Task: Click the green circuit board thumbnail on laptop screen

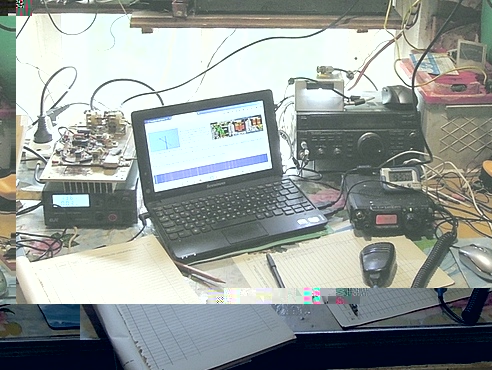Action: (x=221, y=130)
